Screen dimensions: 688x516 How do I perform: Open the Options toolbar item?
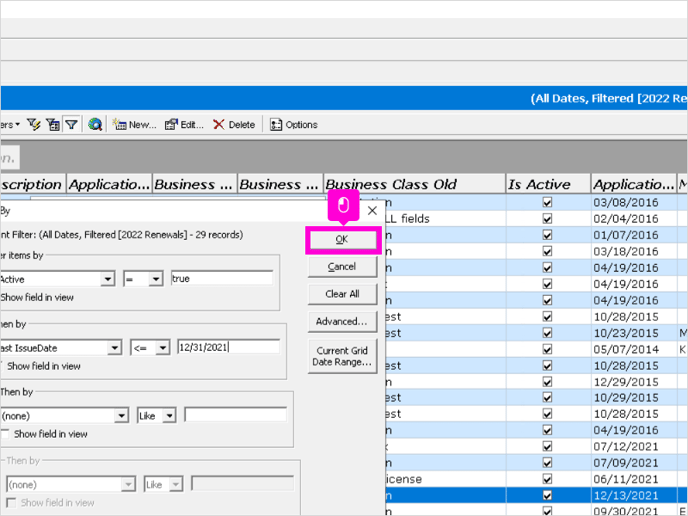pyautogui.click(x=294, y=125)
